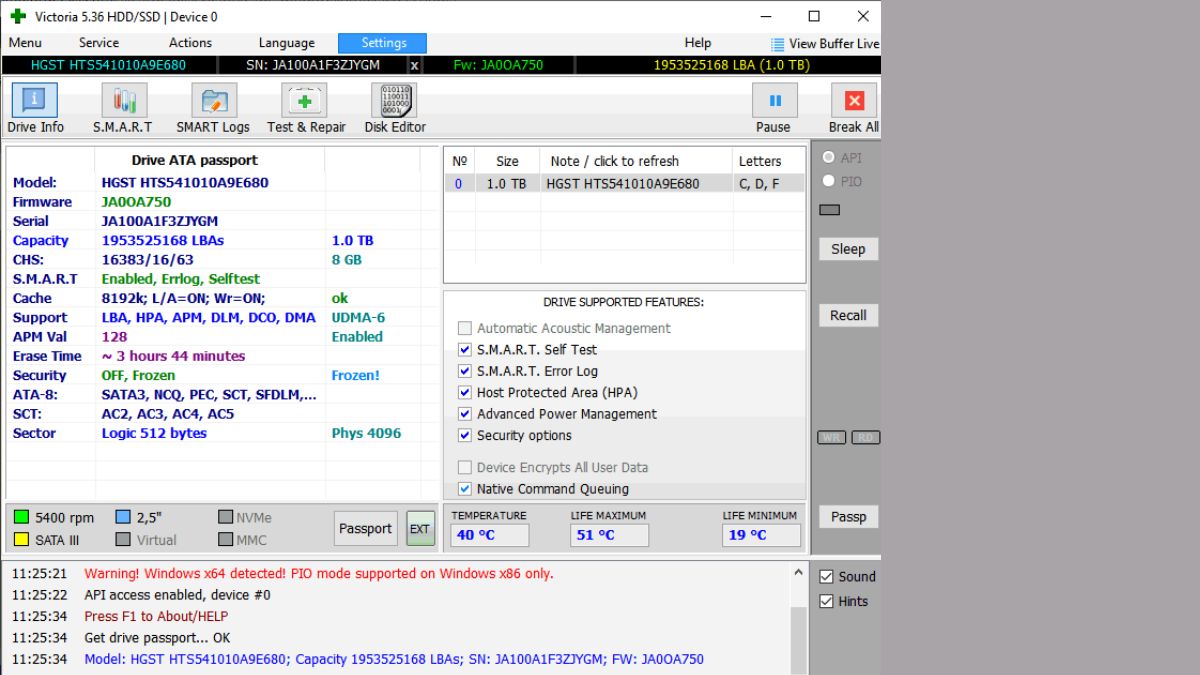Image resolution: width=1200 pixels, height=675 pixels.
Task: Click the Size column header
Action: pyautogui.click(x=507, y=161)
